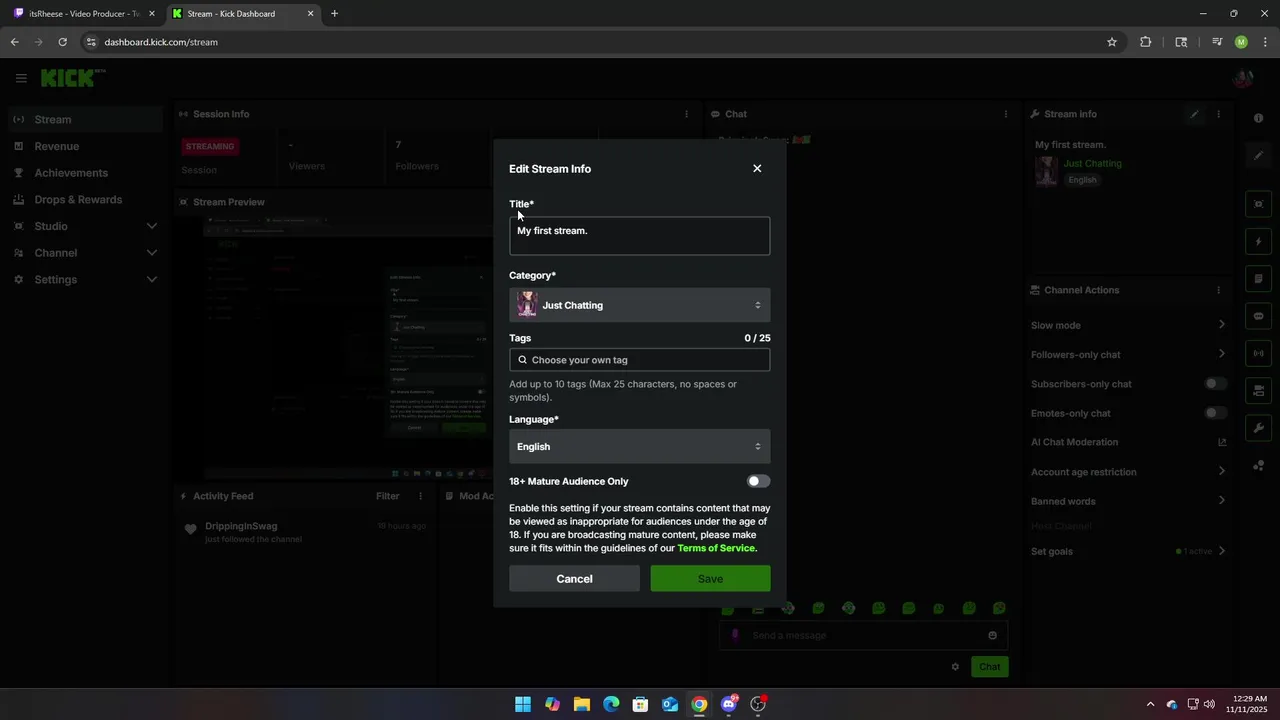Open Activity Feed three-dot menu

coord(419,496)
